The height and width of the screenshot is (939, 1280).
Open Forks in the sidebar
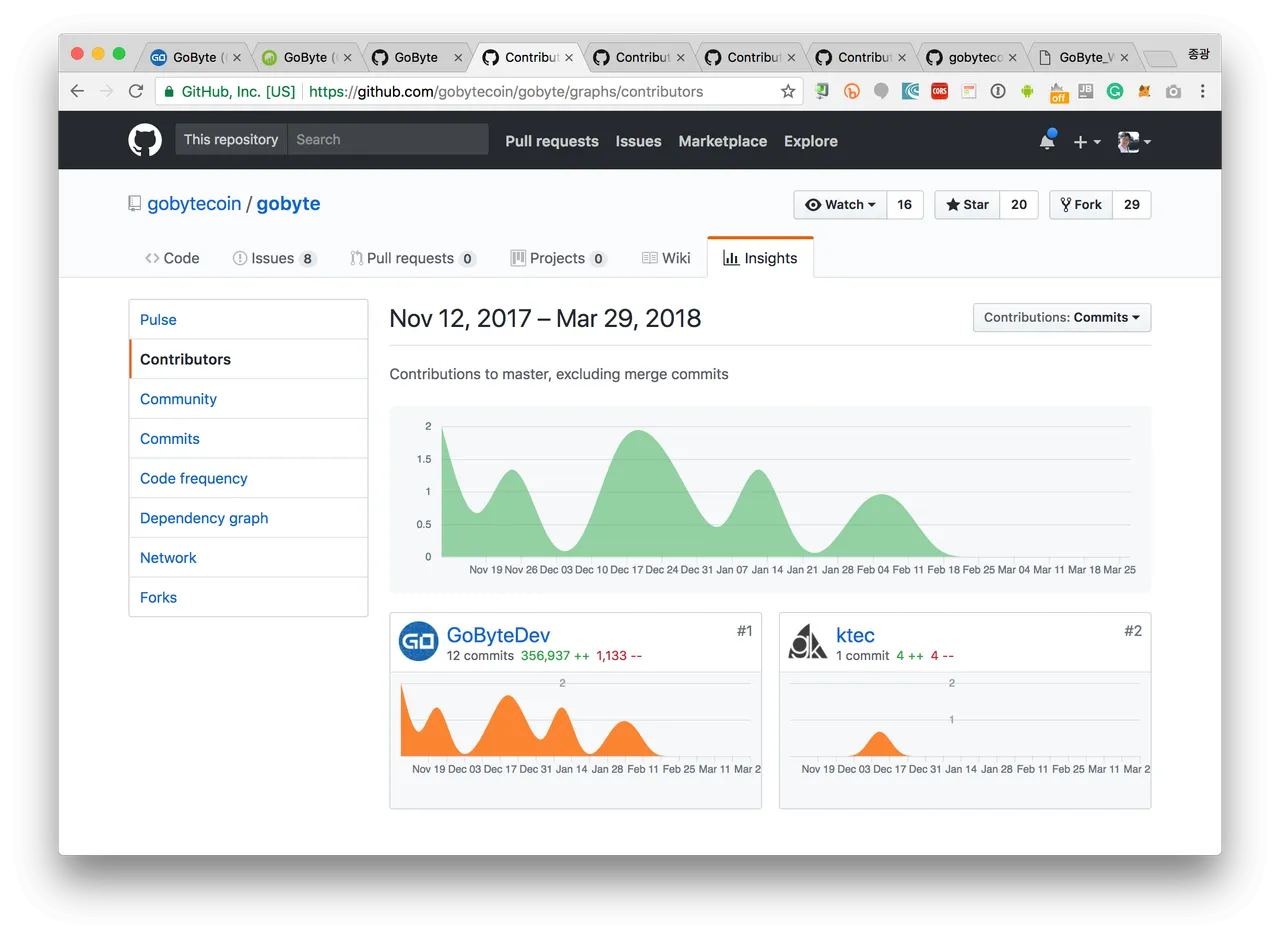pyautogui.click(x=248, y=597)
